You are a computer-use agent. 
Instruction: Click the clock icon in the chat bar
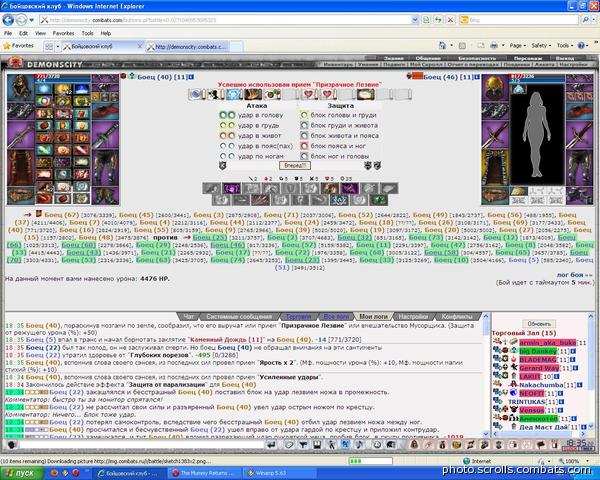click(x=377, y=444)
